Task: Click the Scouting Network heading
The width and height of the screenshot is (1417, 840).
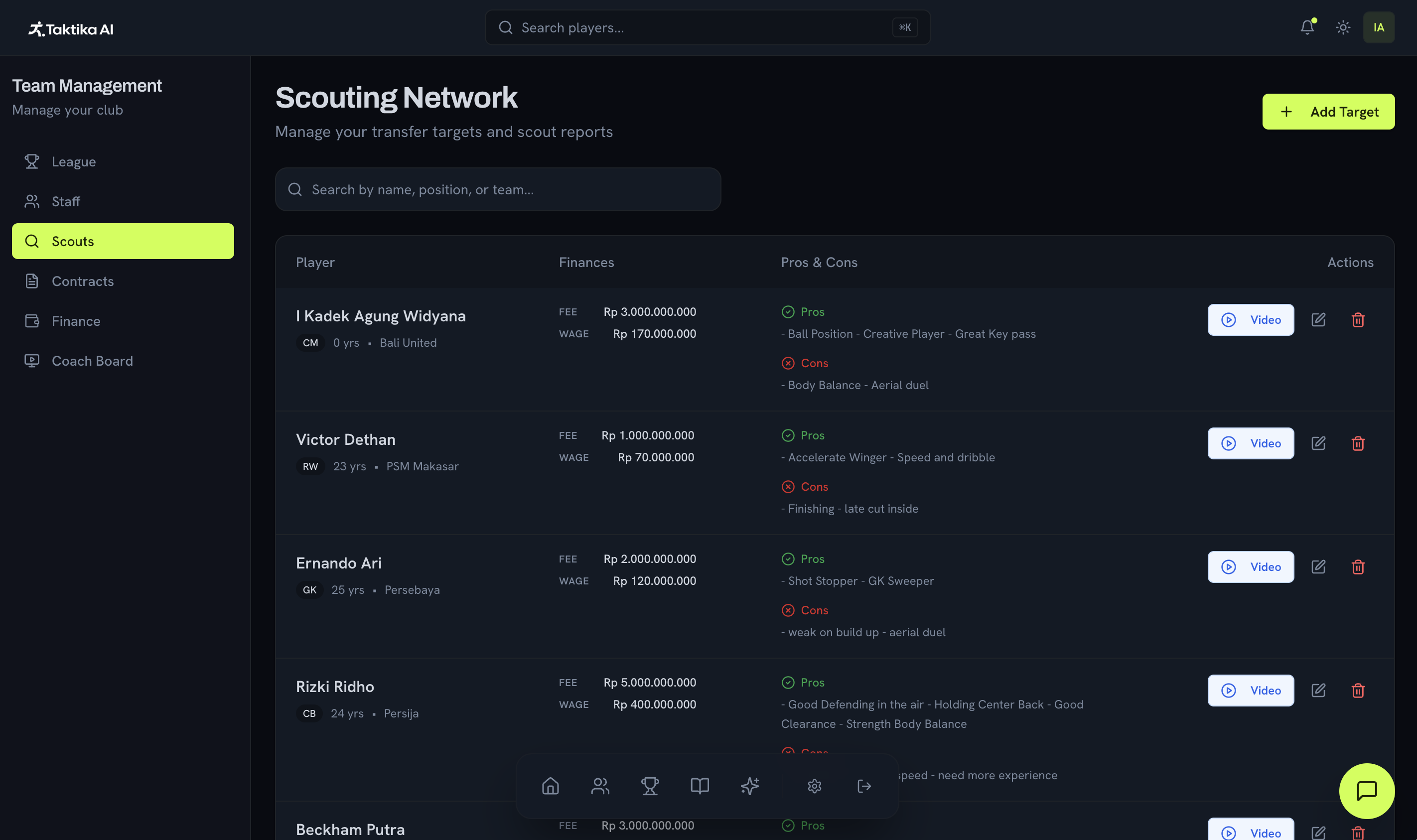Action: pyautogui.click(x=396, y=97)
